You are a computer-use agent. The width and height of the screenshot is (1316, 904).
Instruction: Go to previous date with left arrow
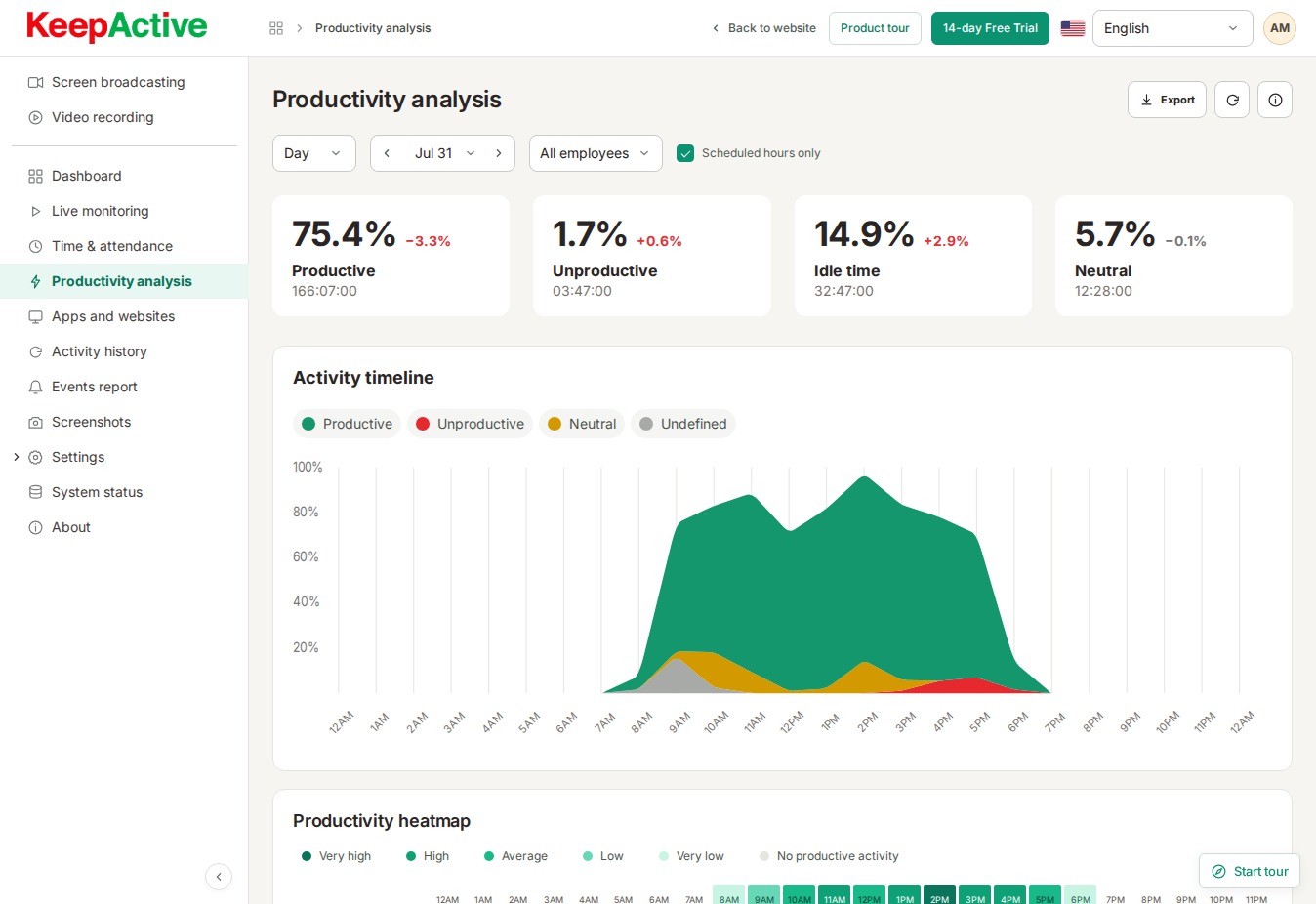click(387, 153)
